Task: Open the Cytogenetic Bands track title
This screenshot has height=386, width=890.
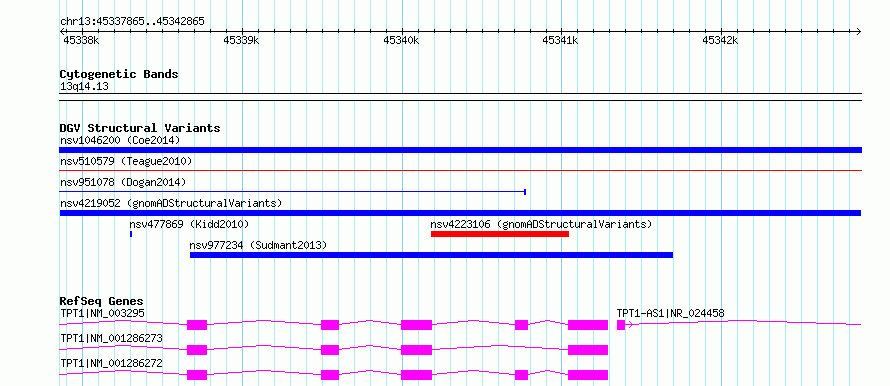Action: click(119, 74)
